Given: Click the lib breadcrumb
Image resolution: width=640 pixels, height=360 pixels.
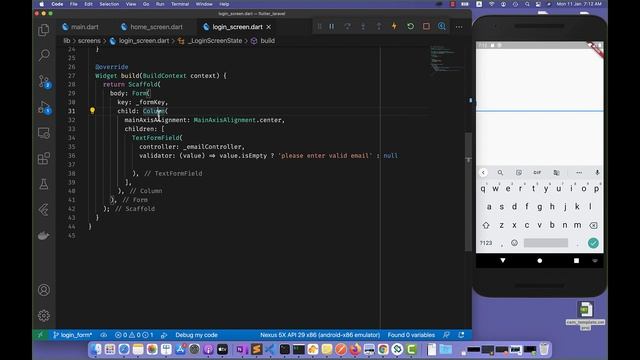Looking at the screenshot, I should [67, 41].
